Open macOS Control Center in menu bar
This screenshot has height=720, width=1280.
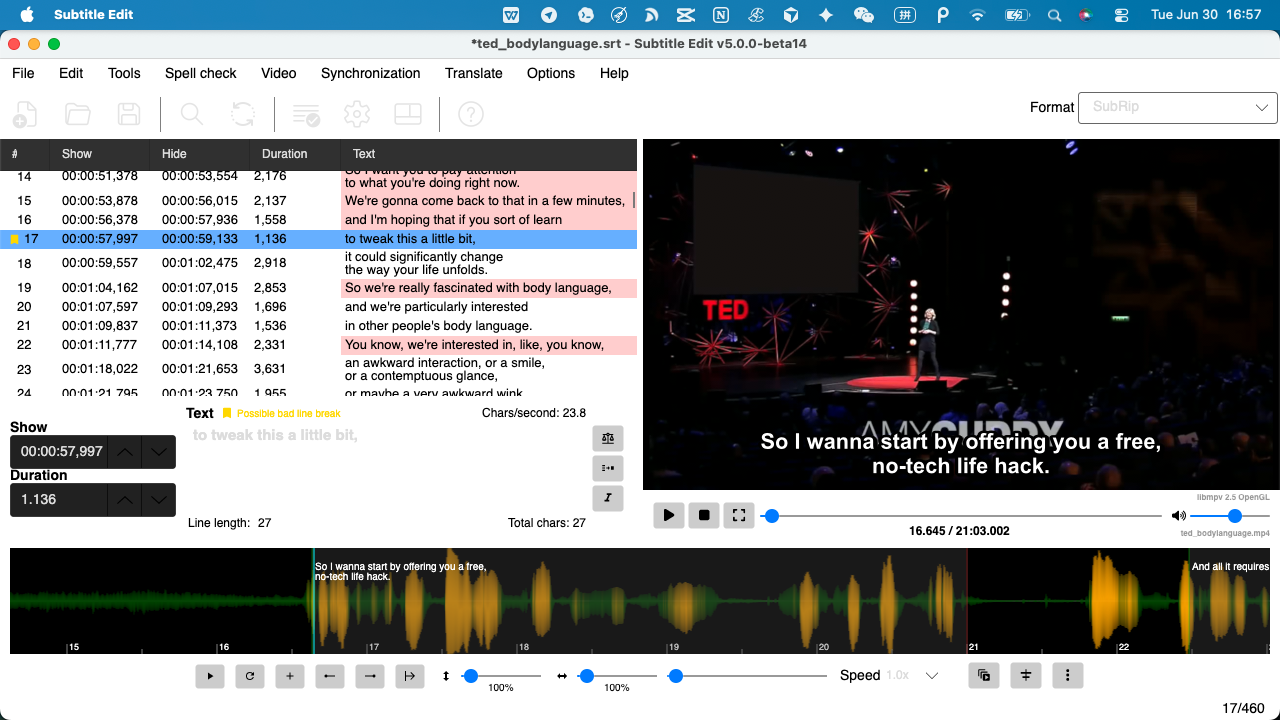coord(1121,15)
